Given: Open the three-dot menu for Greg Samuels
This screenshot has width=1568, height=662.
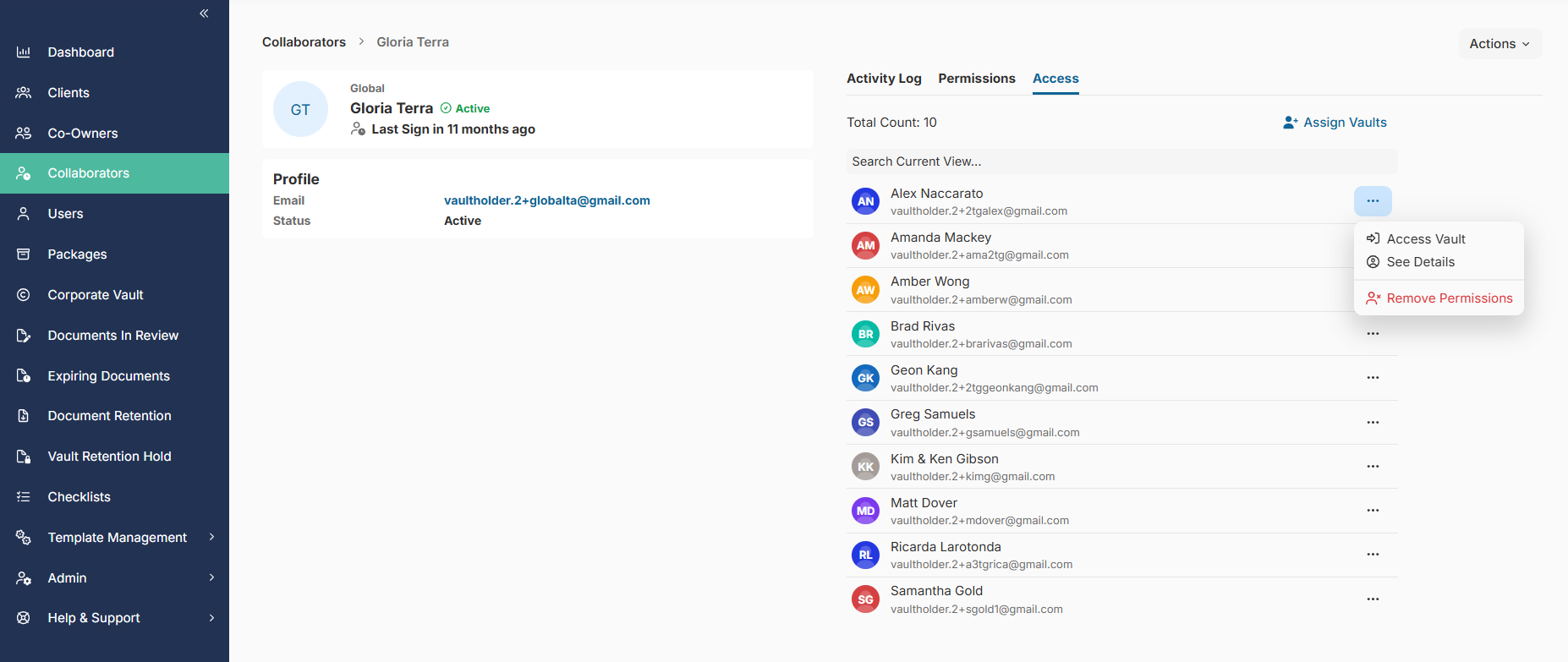Looking at the screenshot, I should 1373,423.
